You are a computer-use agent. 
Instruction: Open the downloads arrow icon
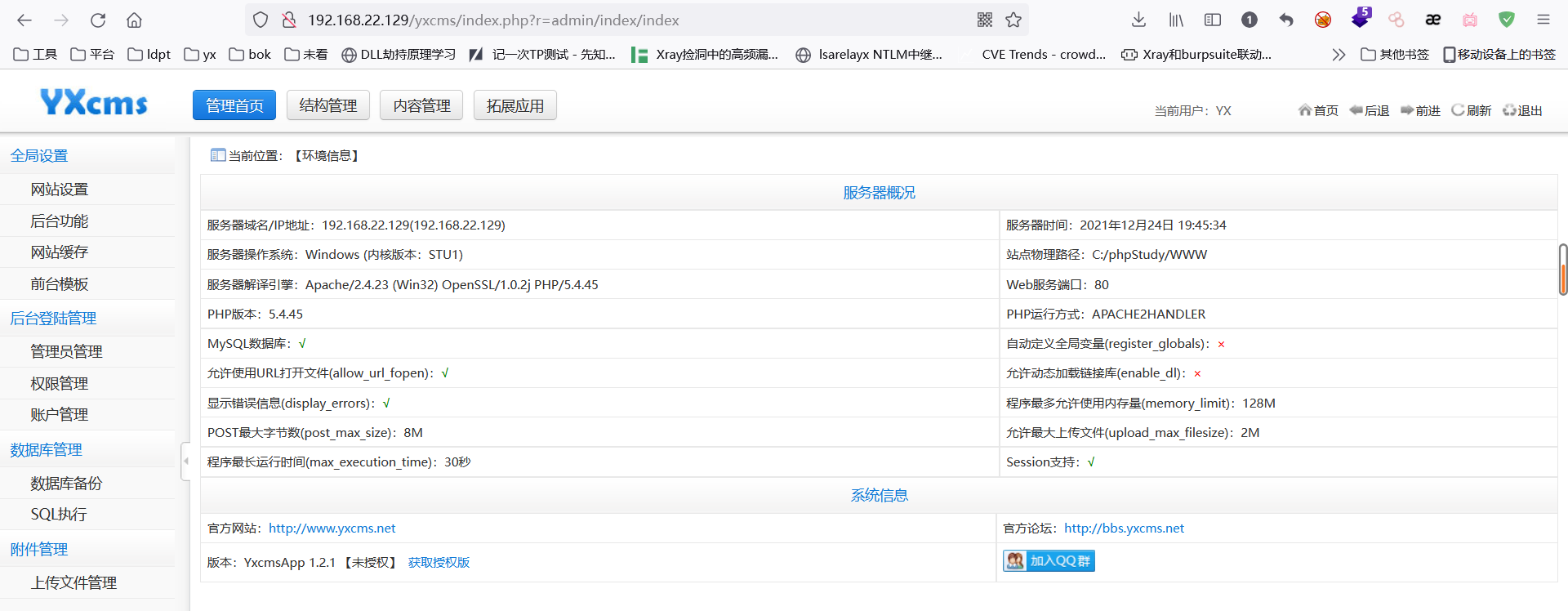pyautogui.click(x=1138, y=20)
